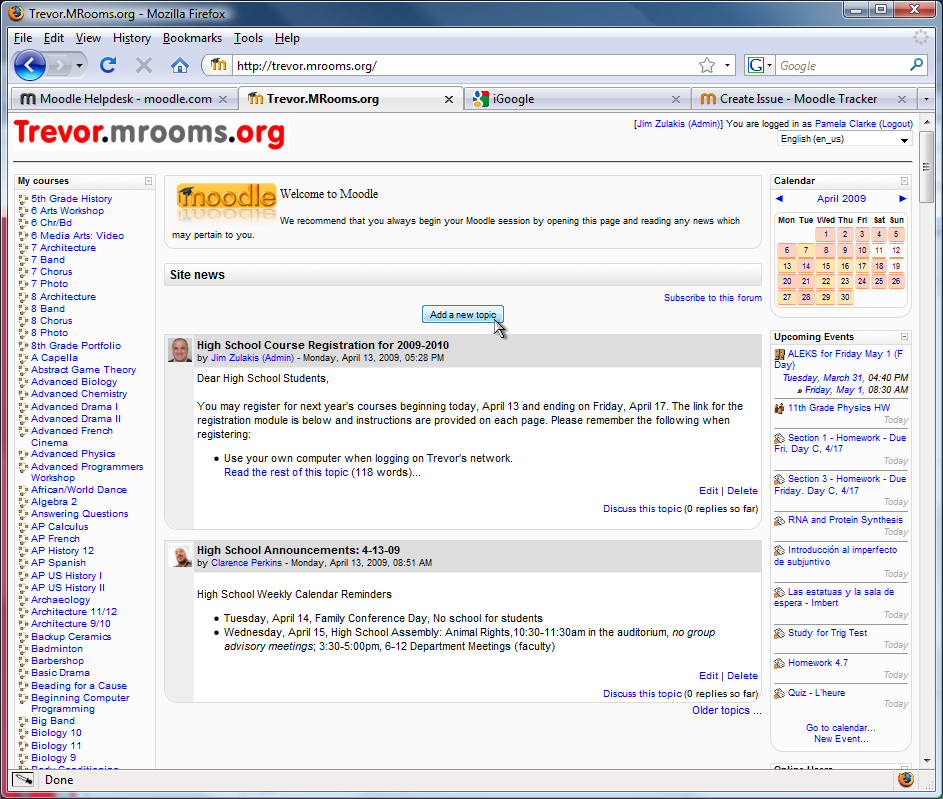Close the Moodle Helpdesk tab
This screenshot has width=943, height=799.
223,99
